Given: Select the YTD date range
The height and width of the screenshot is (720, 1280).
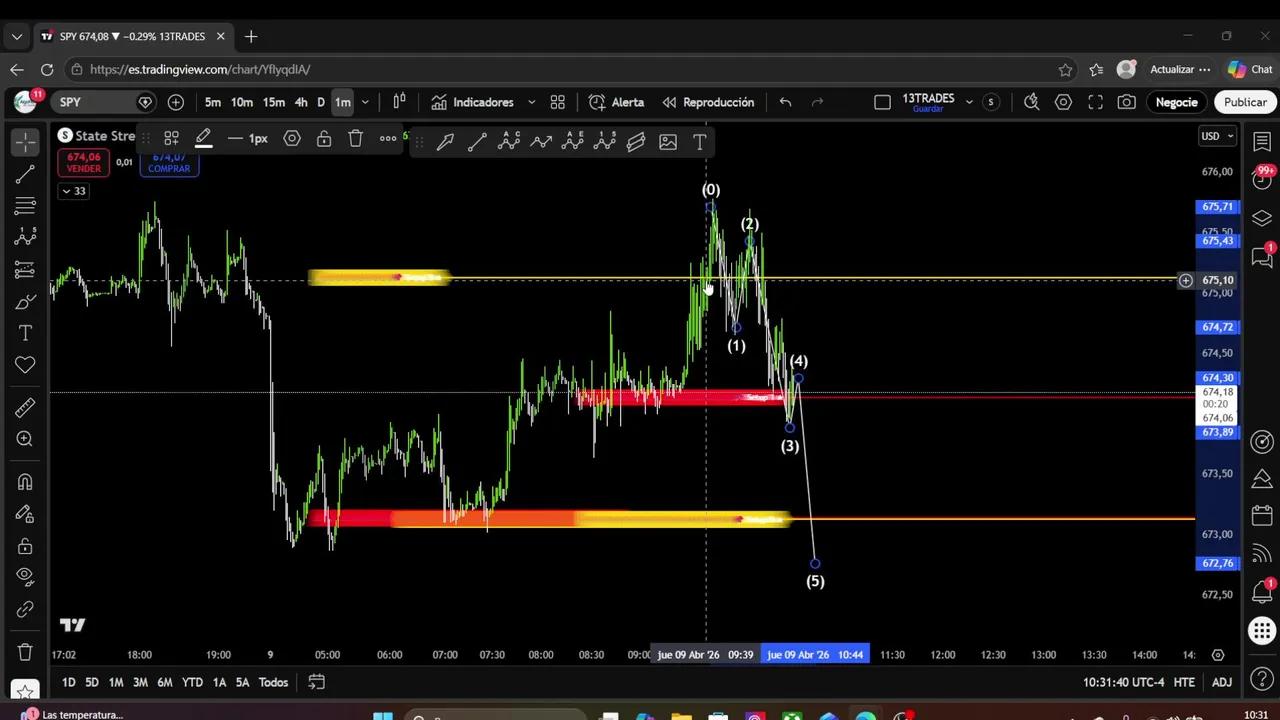Looking at the screenshot, I should click(x=192, y=682).
